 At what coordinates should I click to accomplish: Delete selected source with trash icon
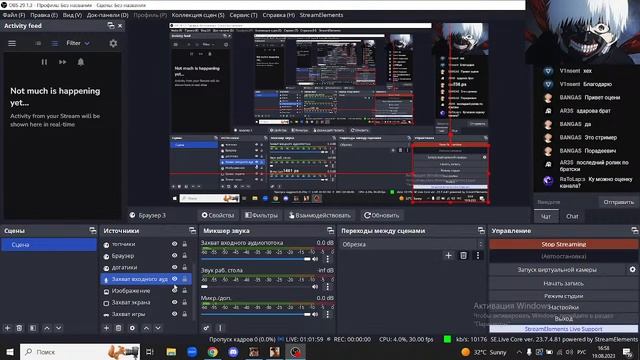[x=118, y=328]
